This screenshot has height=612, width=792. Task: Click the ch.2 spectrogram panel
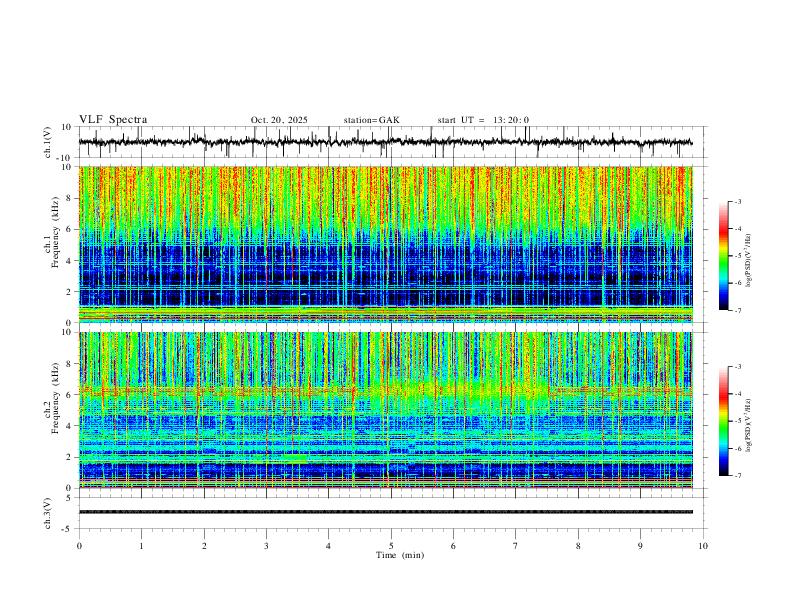(x=385, y=410)
